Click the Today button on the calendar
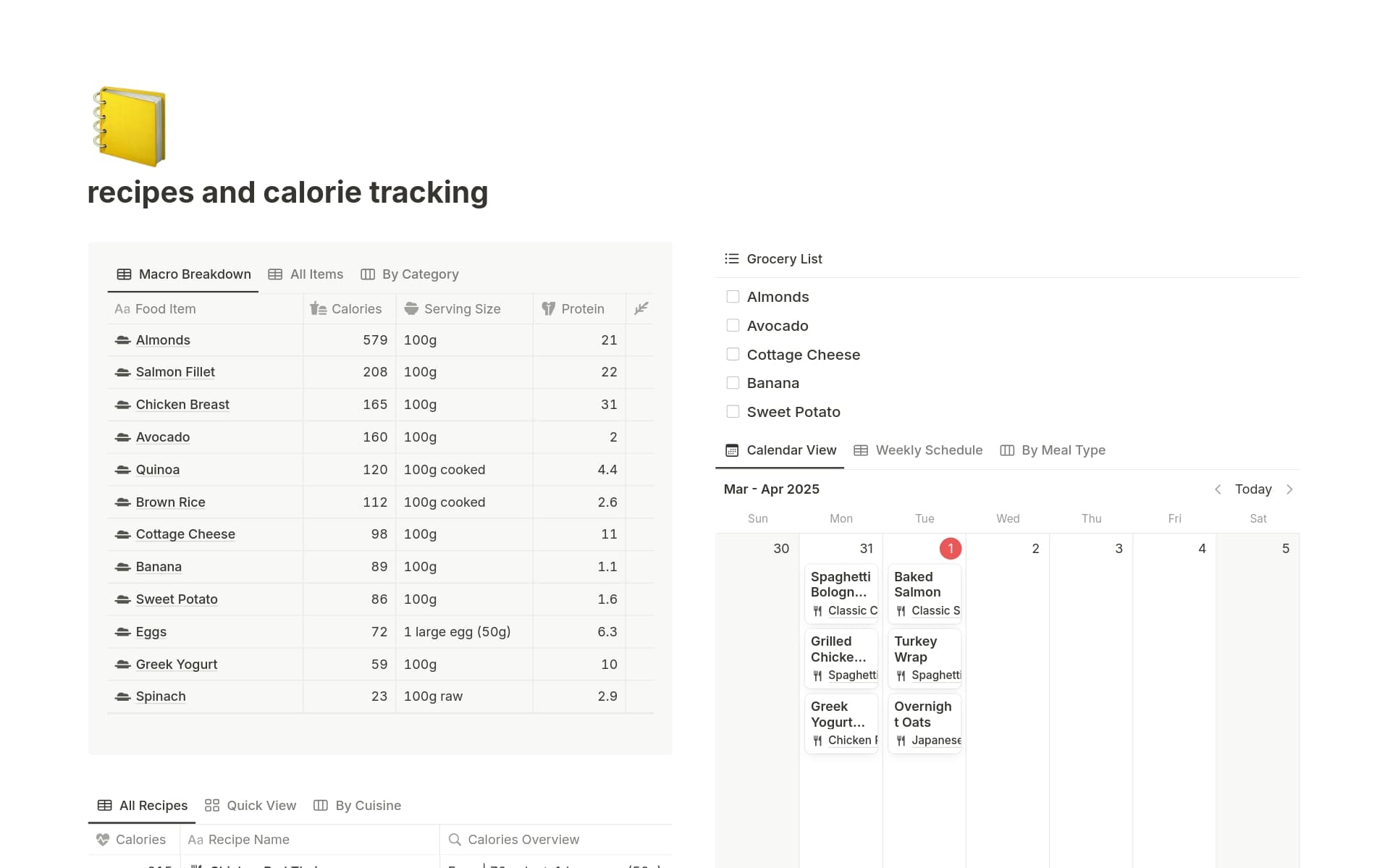1390x868 pixels. pyautogui.click(x=1253, y=489)
